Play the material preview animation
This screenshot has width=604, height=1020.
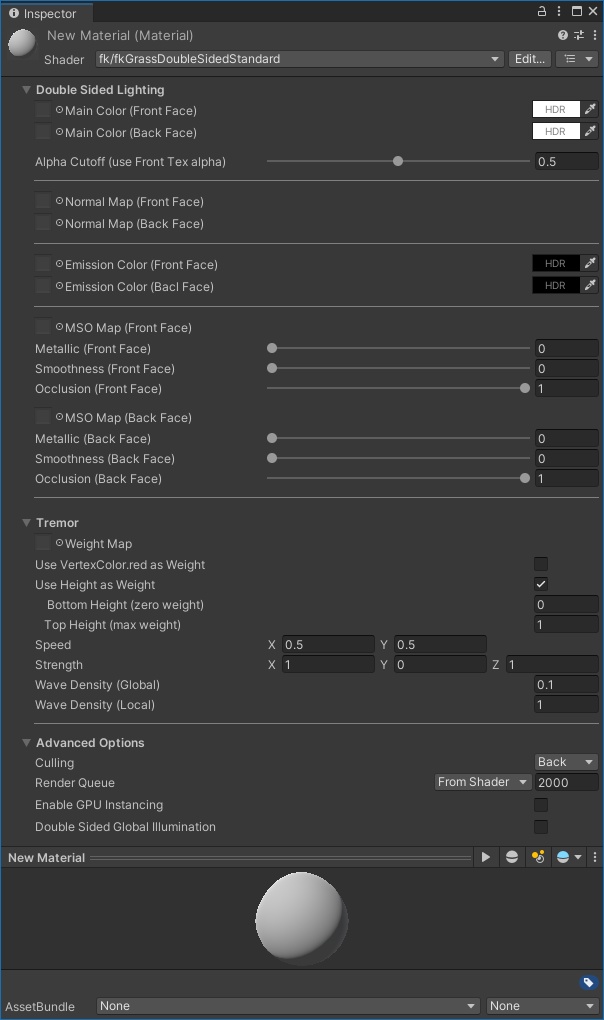(485, 857)
